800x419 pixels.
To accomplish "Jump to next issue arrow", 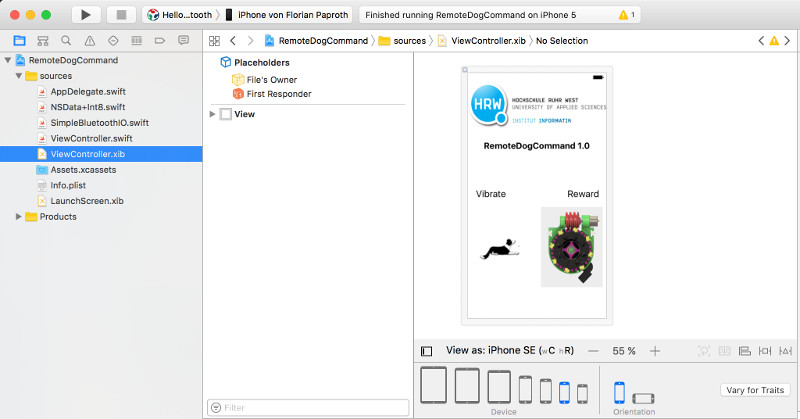I will tap(787, 41).
